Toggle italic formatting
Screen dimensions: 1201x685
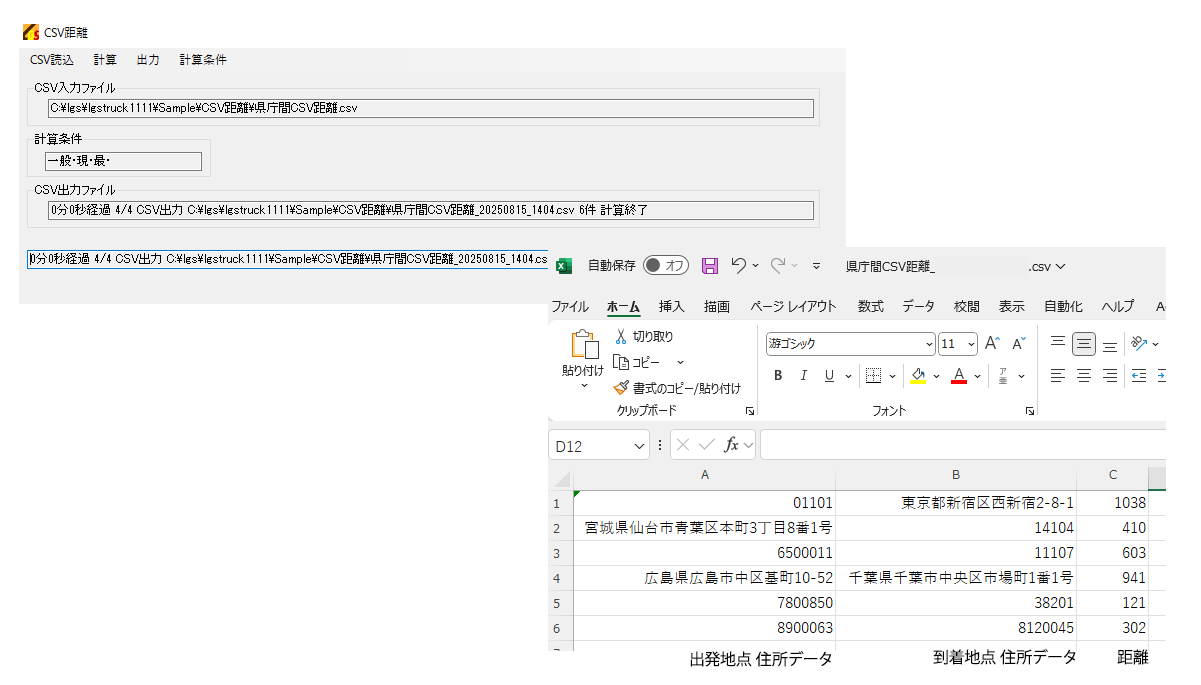click(803, 376)
